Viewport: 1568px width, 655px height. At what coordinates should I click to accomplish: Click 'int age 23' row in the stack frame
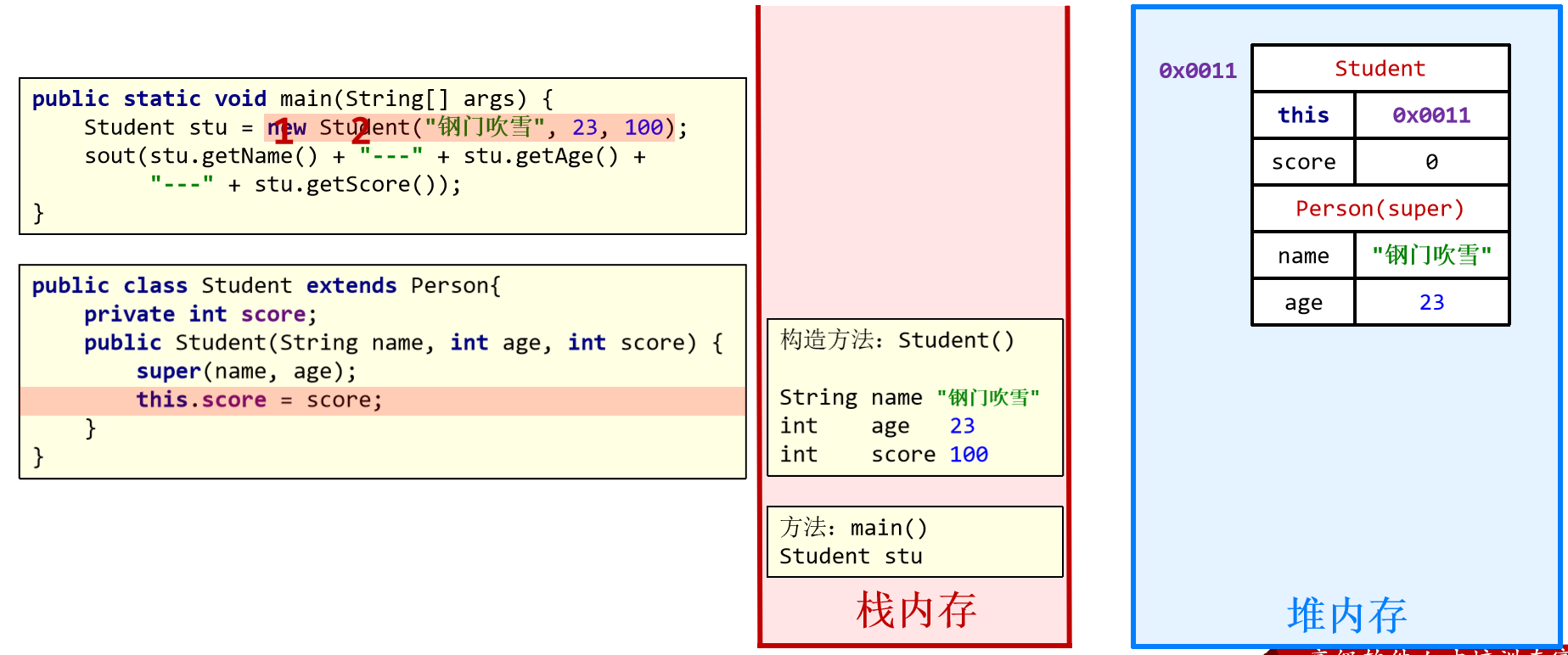877,426
